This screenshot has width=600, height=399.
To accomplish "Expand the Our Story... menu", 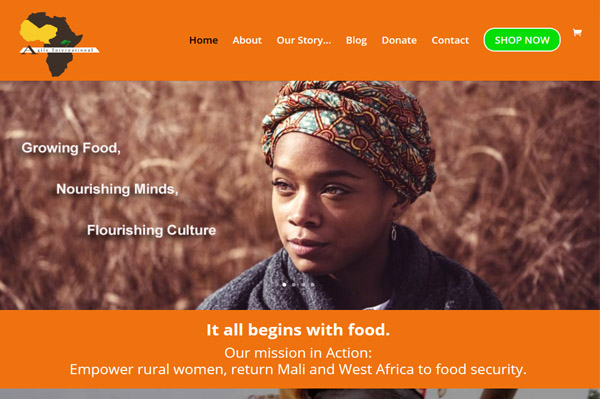I will pyautogui.click(x=304, y=40).
